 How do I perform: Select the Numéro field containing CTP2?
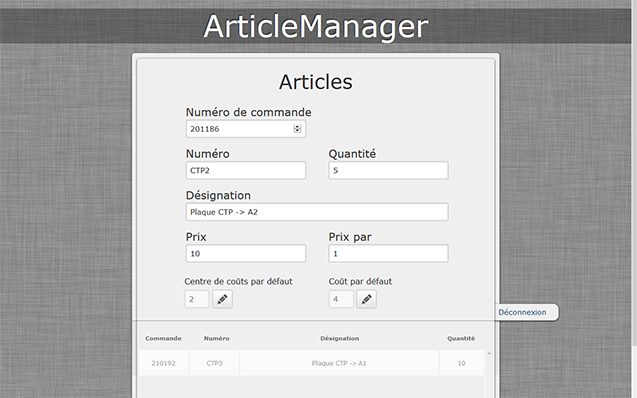click(246, 170)
